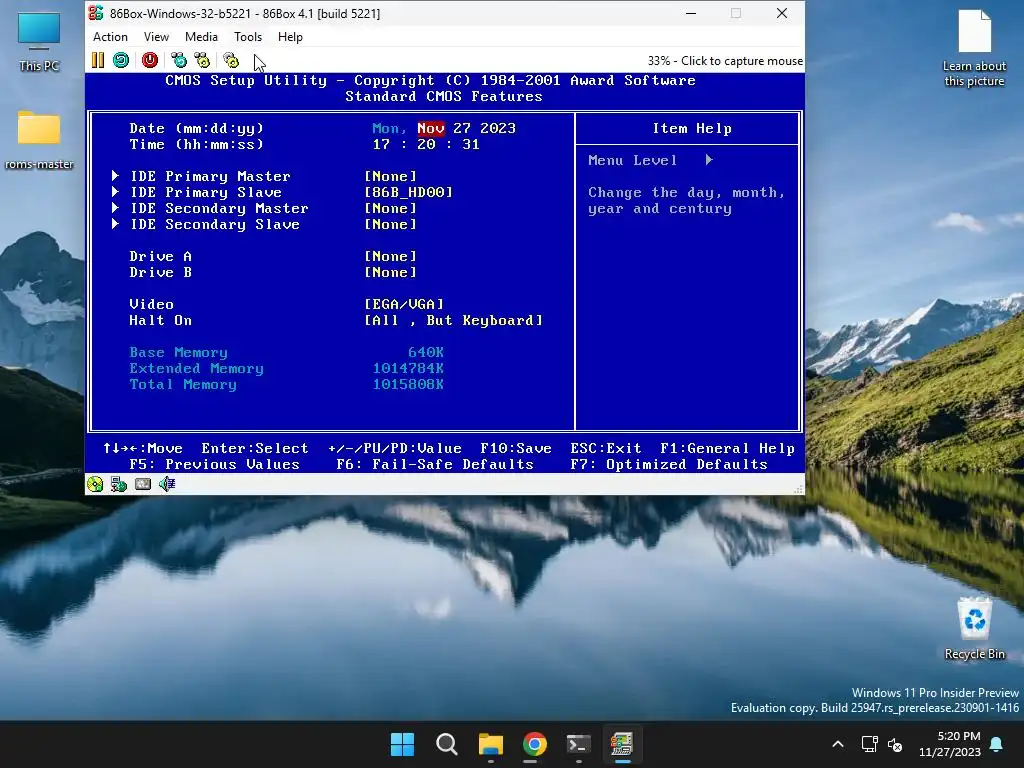Click the 86Box taskbar icon

[x=622, y=744]
